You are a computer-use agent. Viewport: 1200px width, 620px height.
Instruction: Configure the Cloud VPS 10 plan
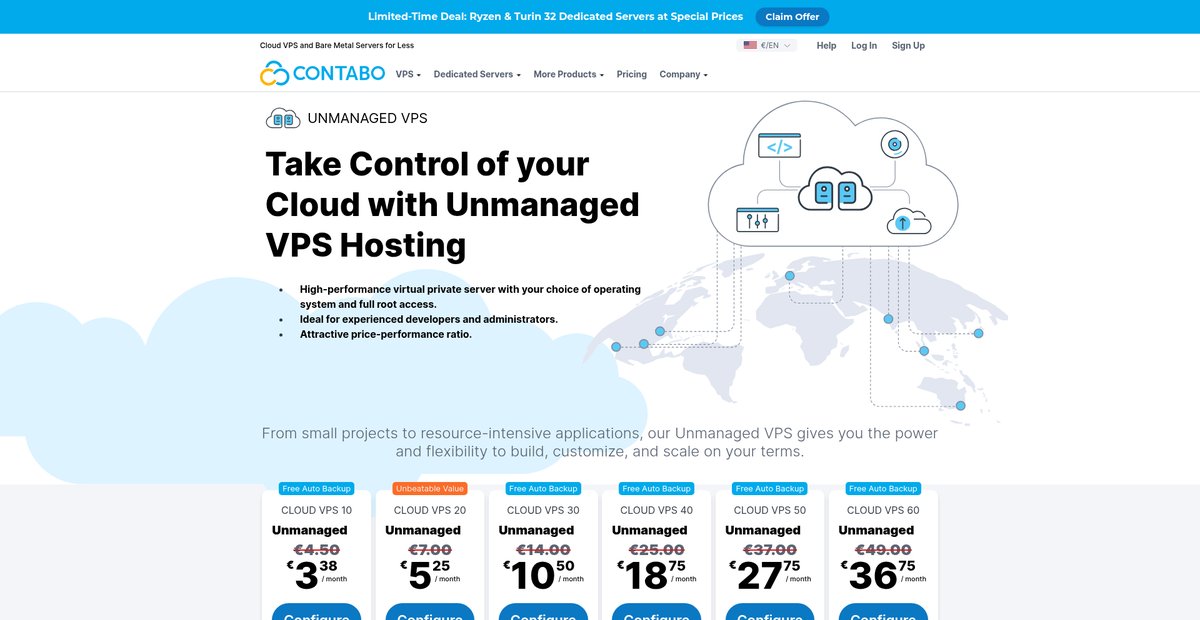(x=316, y=612)
